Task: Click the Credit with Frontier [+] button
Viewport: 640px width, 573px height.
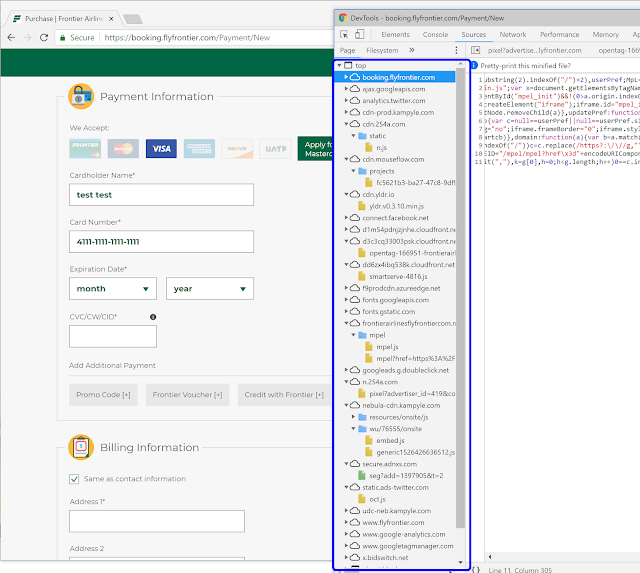Action: 285,395
